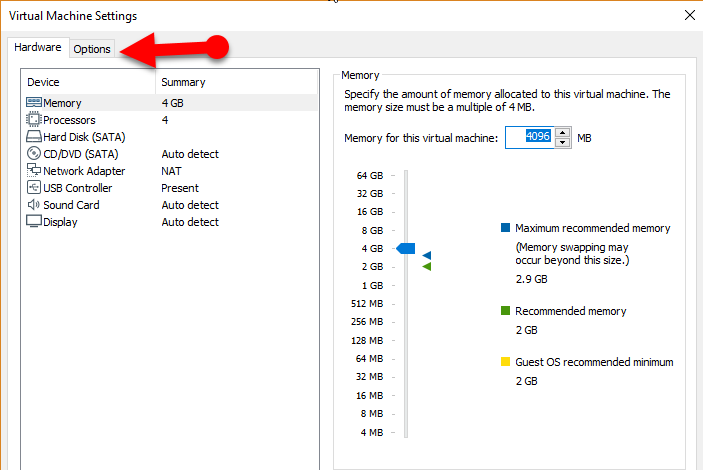Image resolution: width=703 pixels, height=470 pixels.
Task: Click the Network Adapter icon
Action: click(34, 171)
